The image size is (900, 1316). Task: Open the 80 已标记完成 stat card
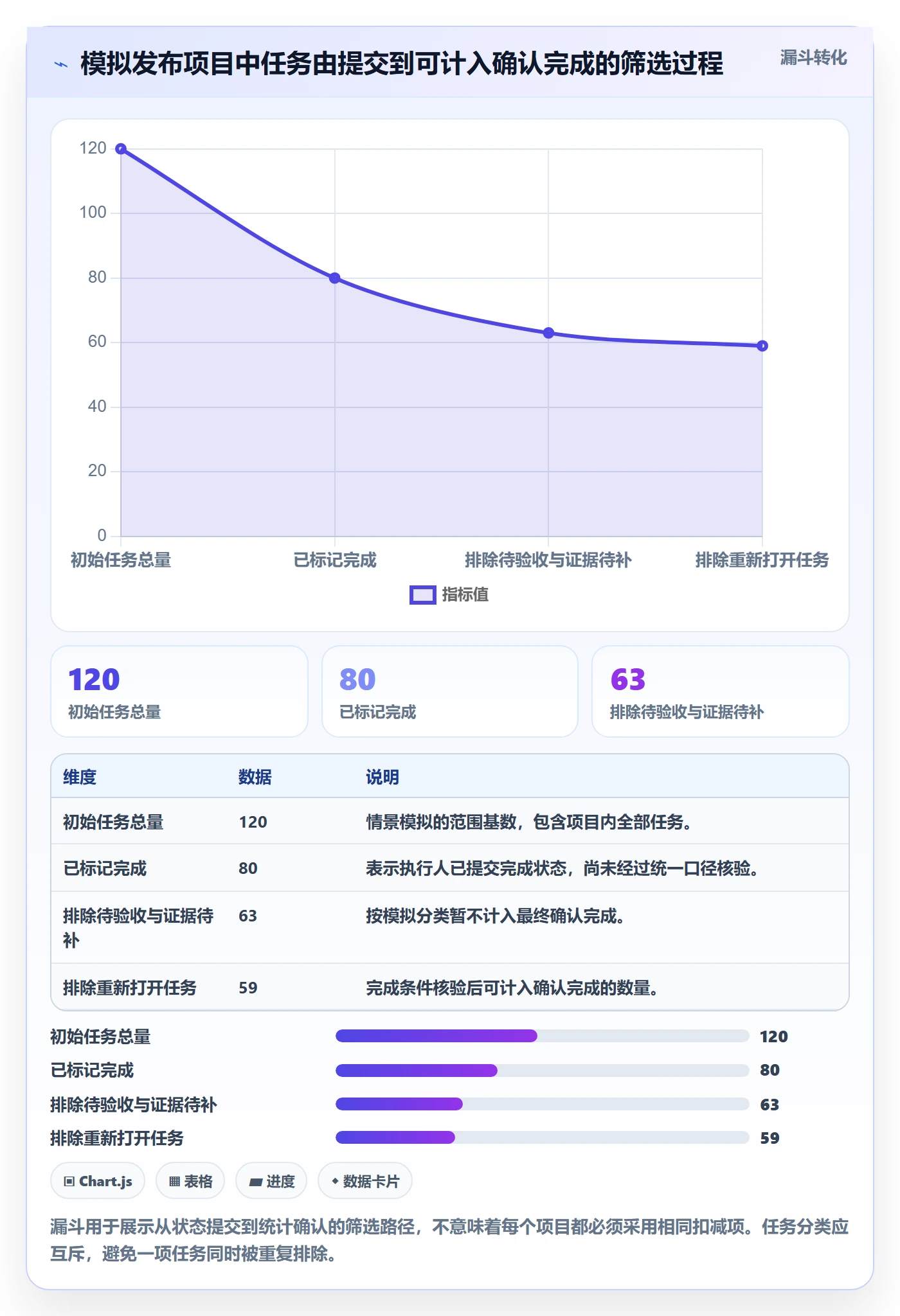click(x=450, y=691)
